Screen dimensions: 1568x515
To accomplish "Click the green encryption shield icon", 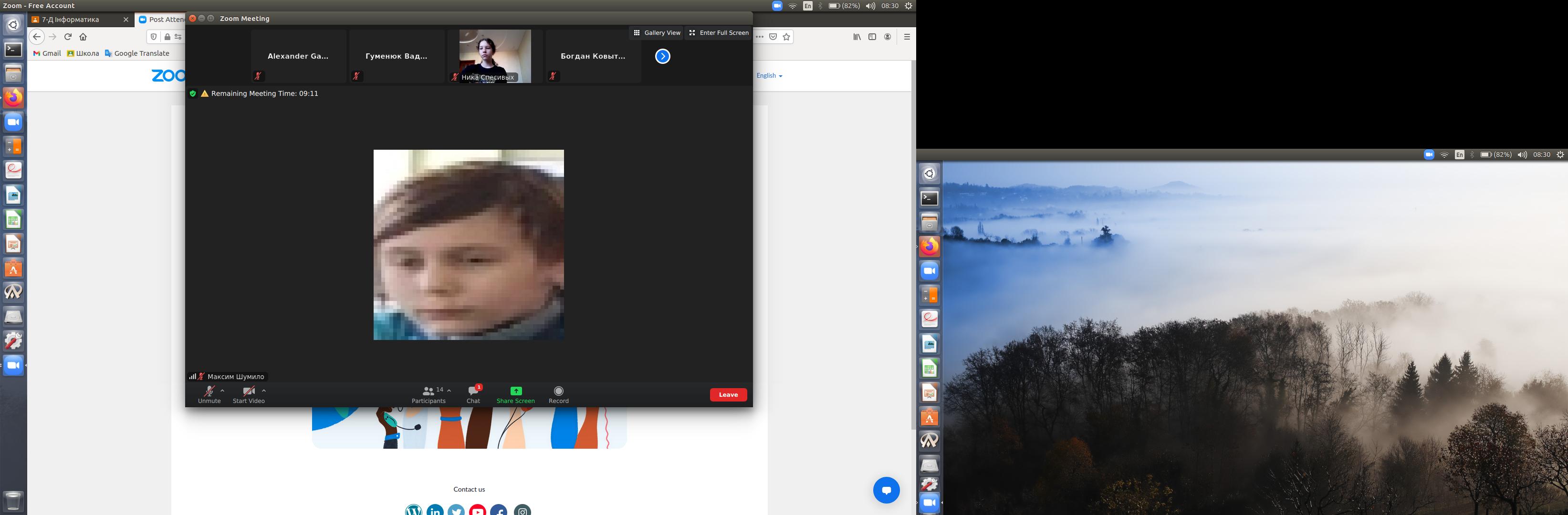I will [193, 93].
